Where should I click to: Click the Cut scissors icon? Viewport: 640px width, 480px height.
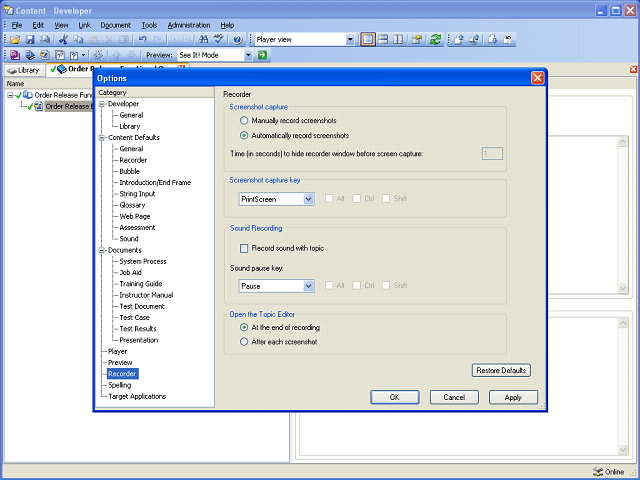[63, 40]
